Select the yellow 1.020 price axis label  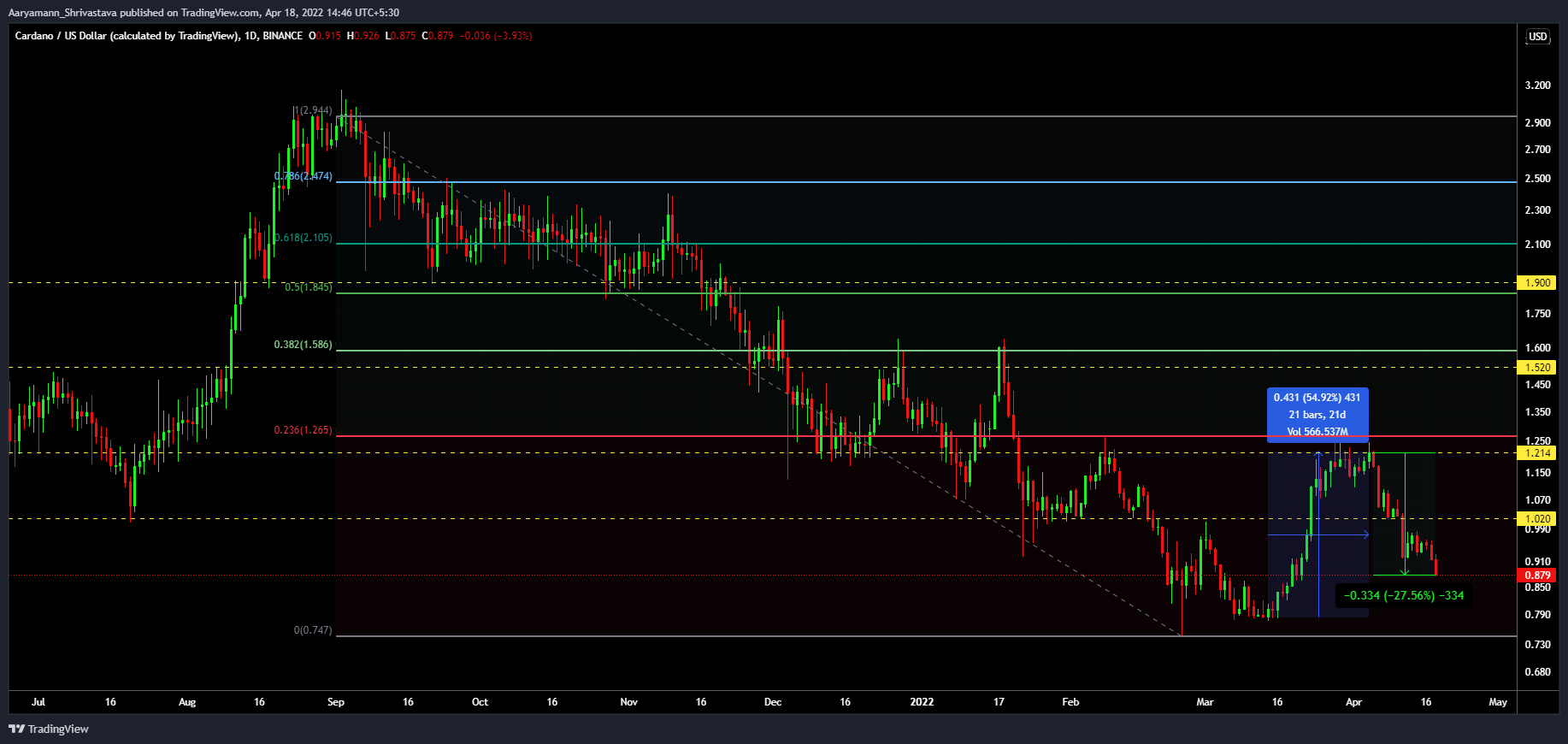tap(1536, 519)
